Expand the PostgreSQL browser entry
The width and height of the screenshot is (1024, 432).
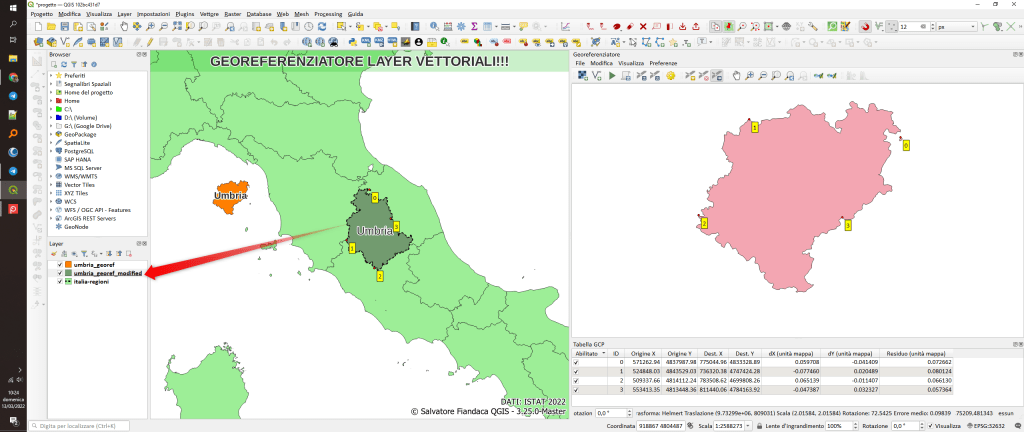coord(51,151)
